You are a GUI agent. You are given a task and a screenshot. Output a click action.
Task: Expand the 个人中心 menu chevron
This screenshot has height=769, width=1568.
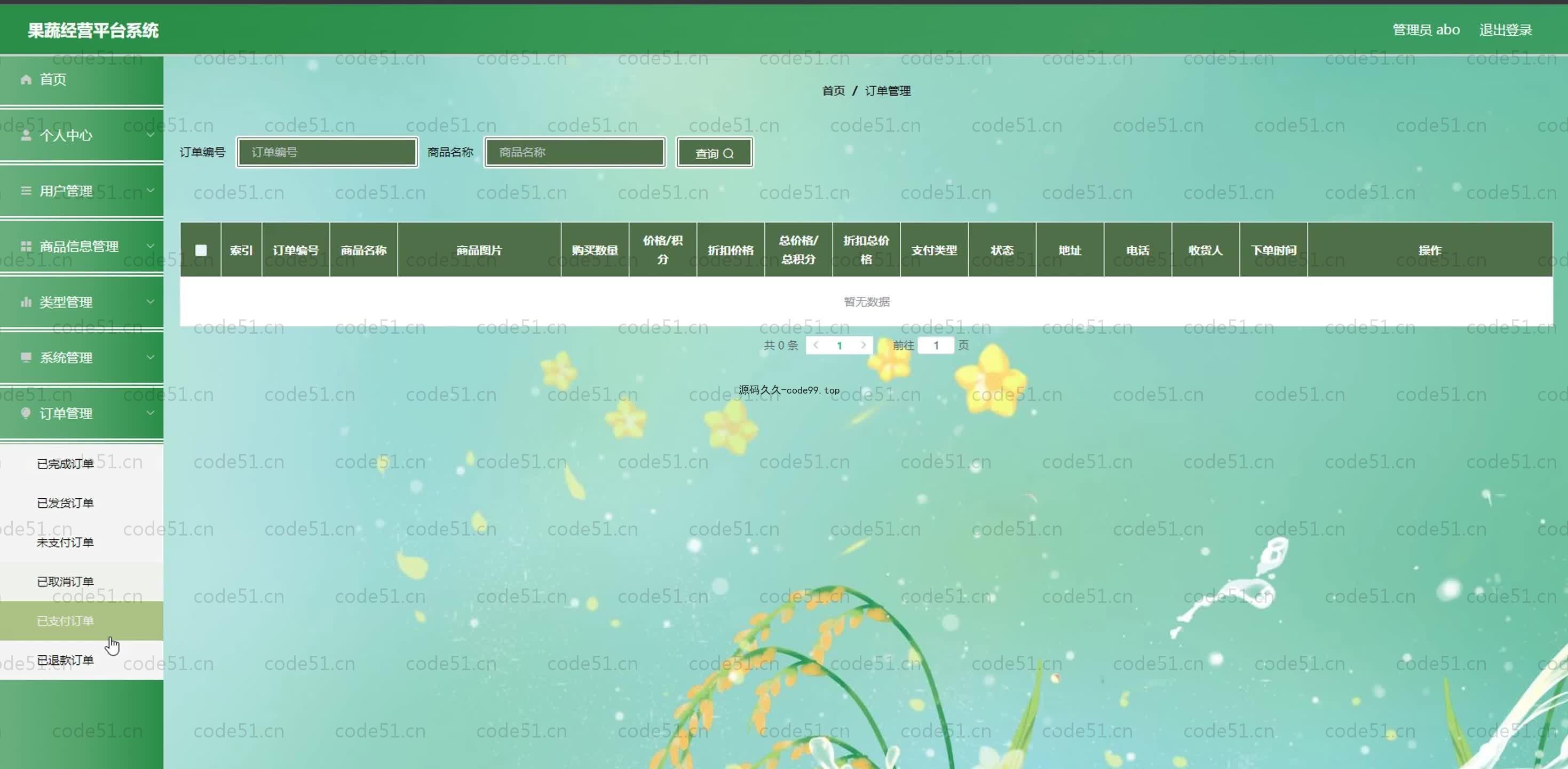click(151, 135)
